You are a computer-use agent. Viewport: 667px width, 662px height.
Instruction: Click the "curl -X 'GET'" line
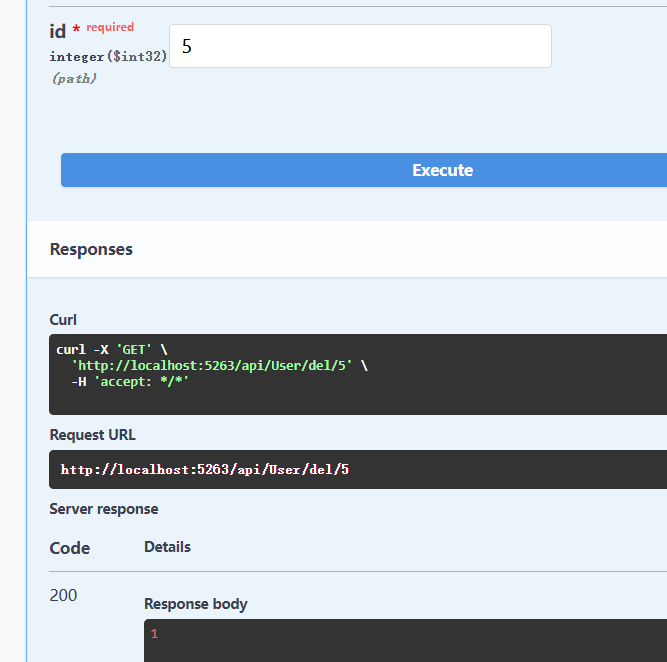112,350
